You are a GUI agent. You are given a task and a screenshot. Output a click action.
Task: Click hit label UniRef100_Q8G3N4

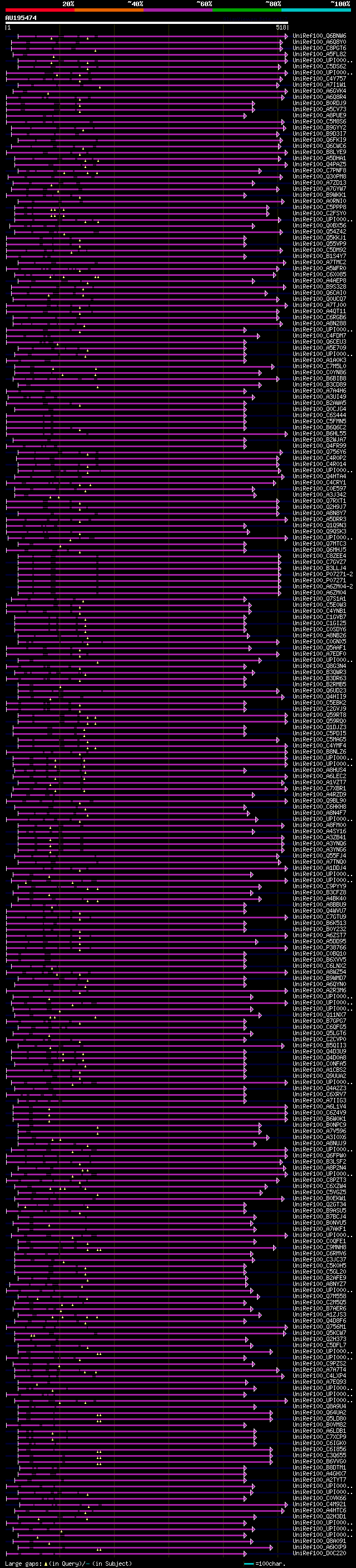(319, 666)
